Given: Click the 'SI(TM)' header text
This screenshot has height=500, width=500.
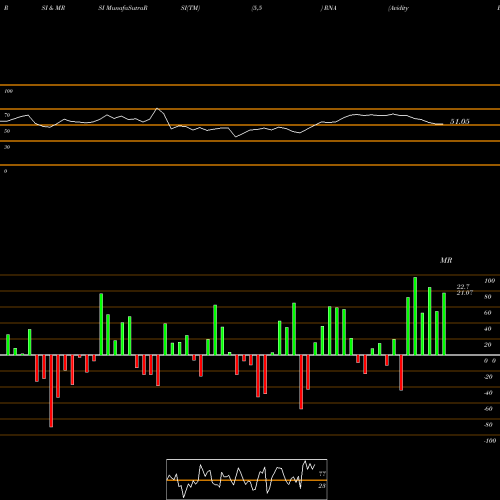Looking at the screenshot, I should [x=190, y=8].
